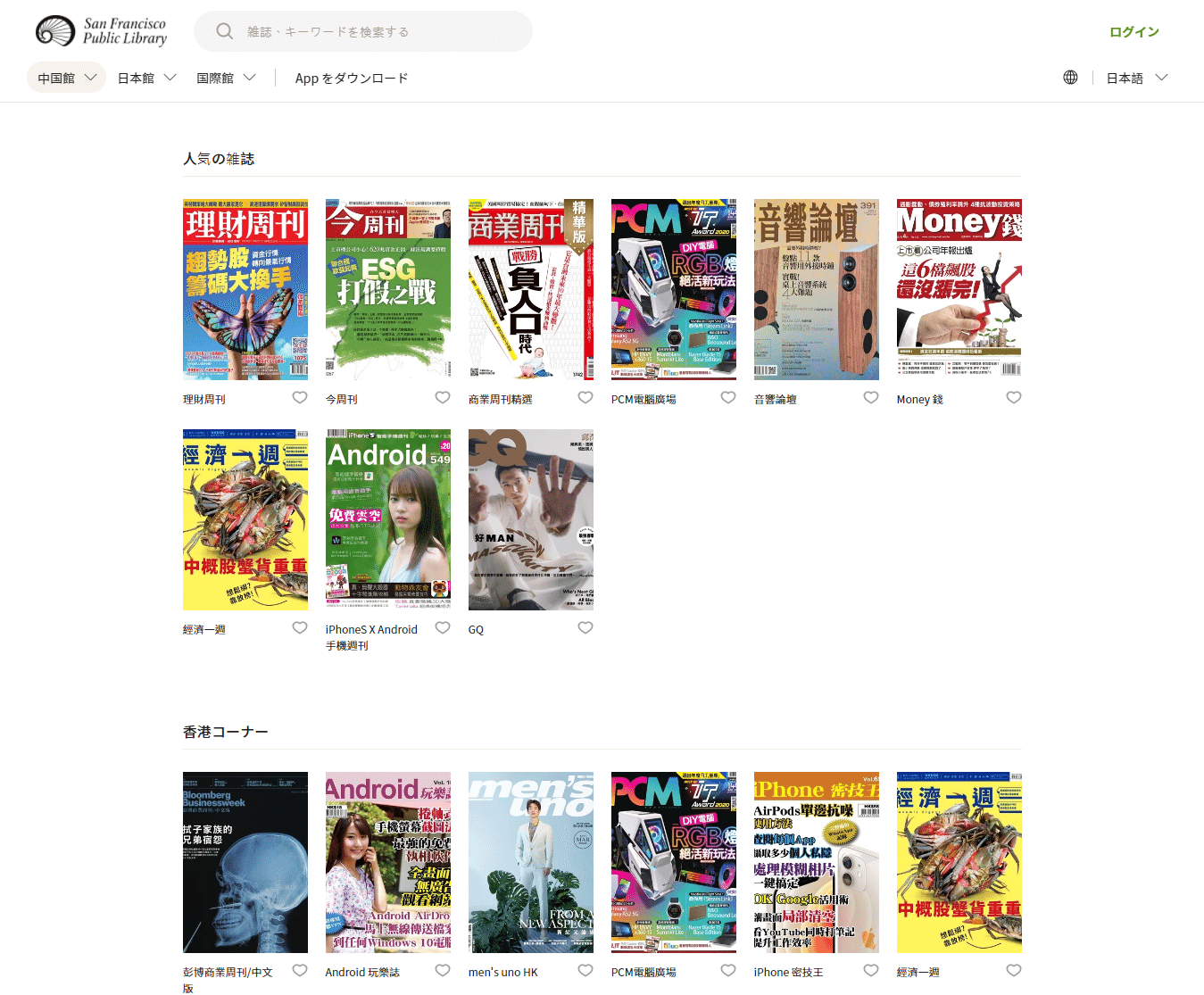Expand the 中国館 dropdown
Viewport: 1204px width, 995px height.
(x=65, y=78)
